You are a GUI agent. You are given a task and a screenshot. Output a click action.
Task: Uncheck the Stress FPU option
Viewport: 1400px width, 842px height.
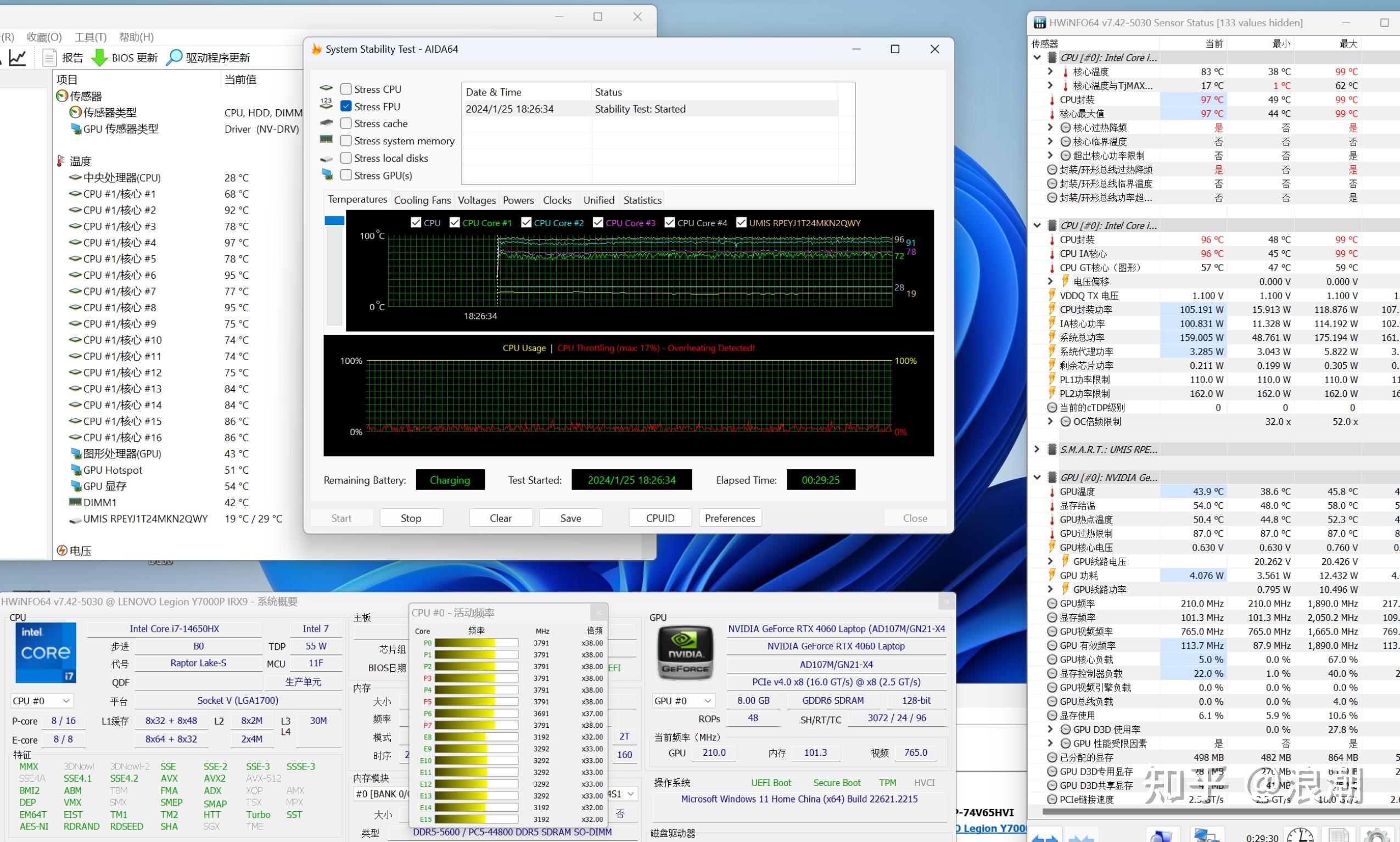(345, 106)
